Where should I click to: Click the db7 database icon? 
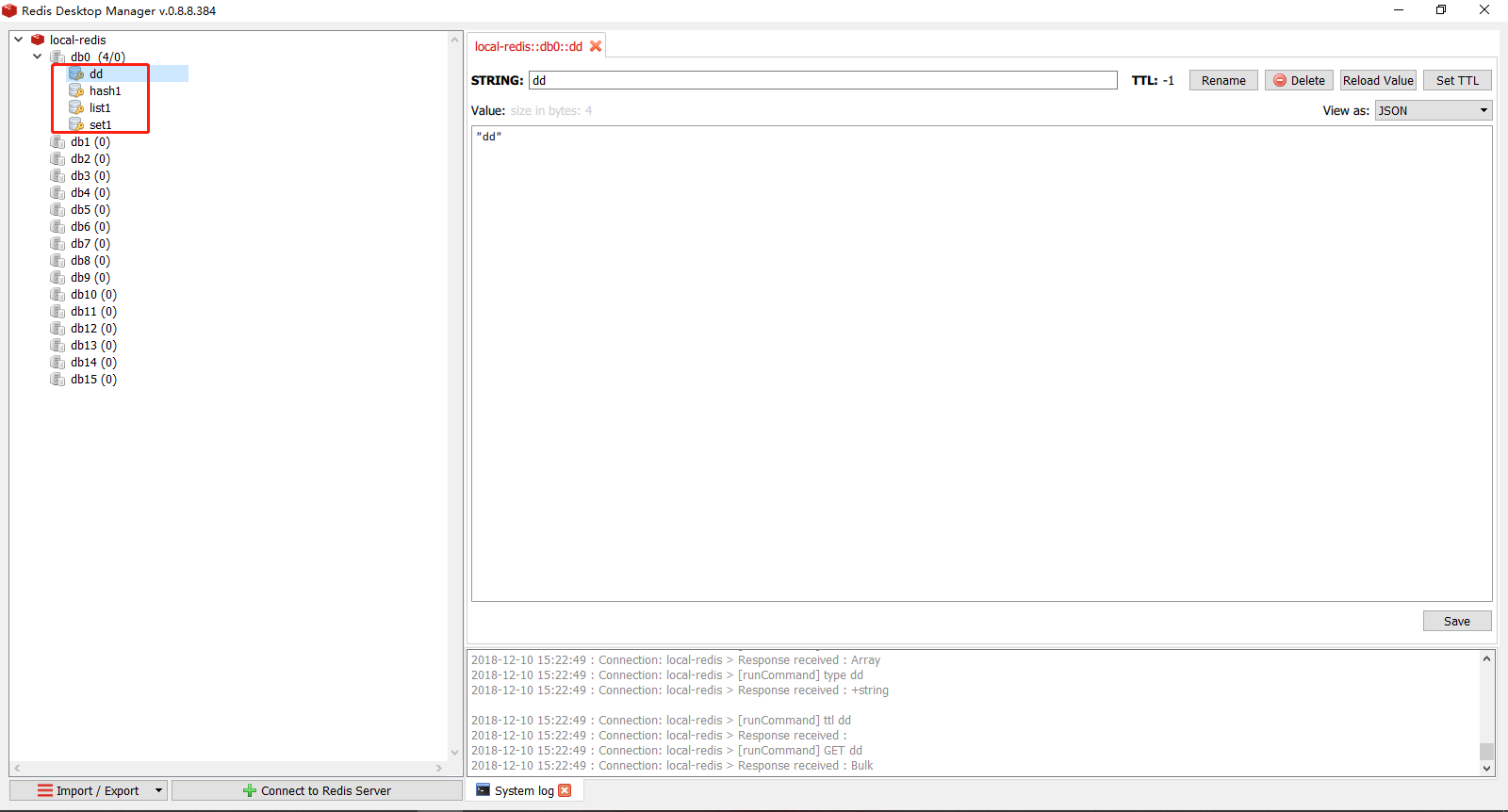[57, 244]
